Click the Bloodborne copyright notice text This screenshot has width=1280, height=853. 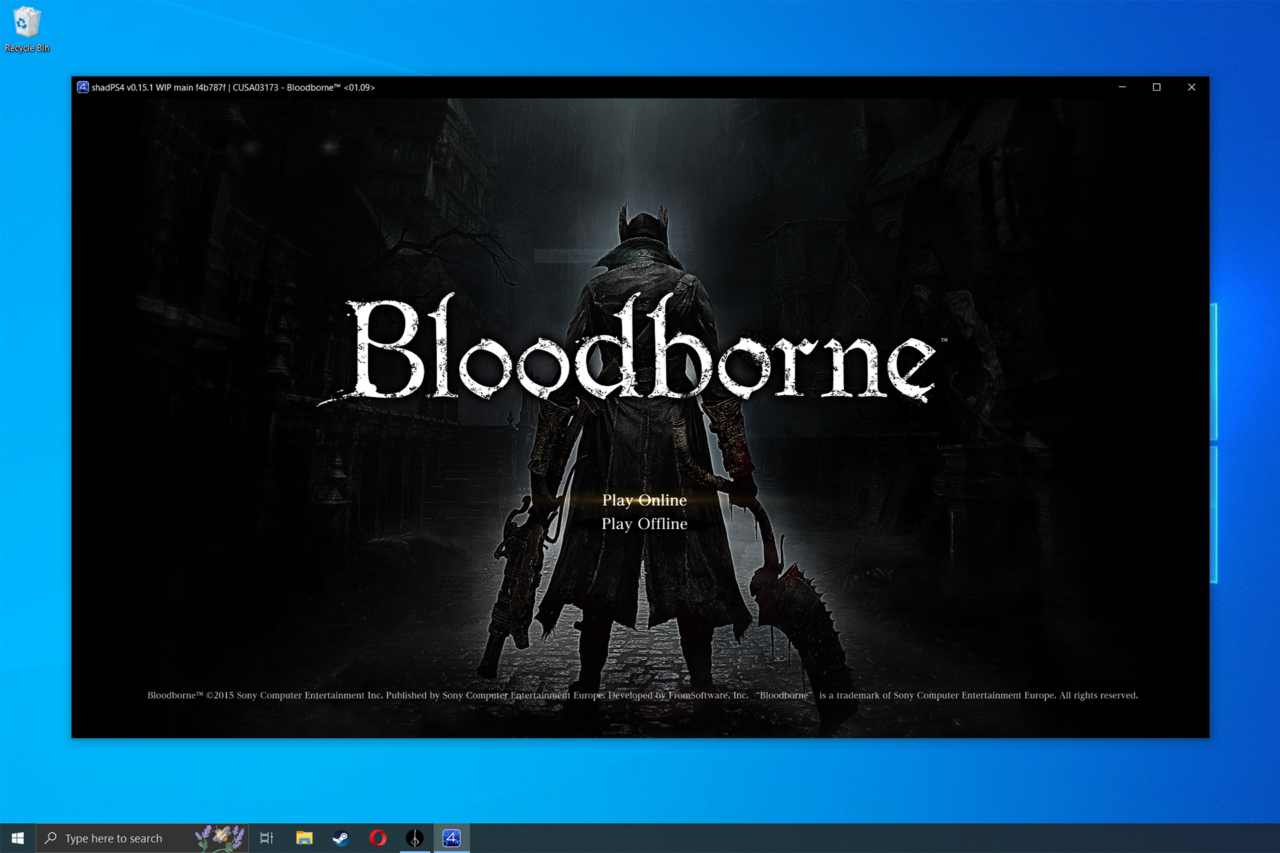click(x=642, y=695)
